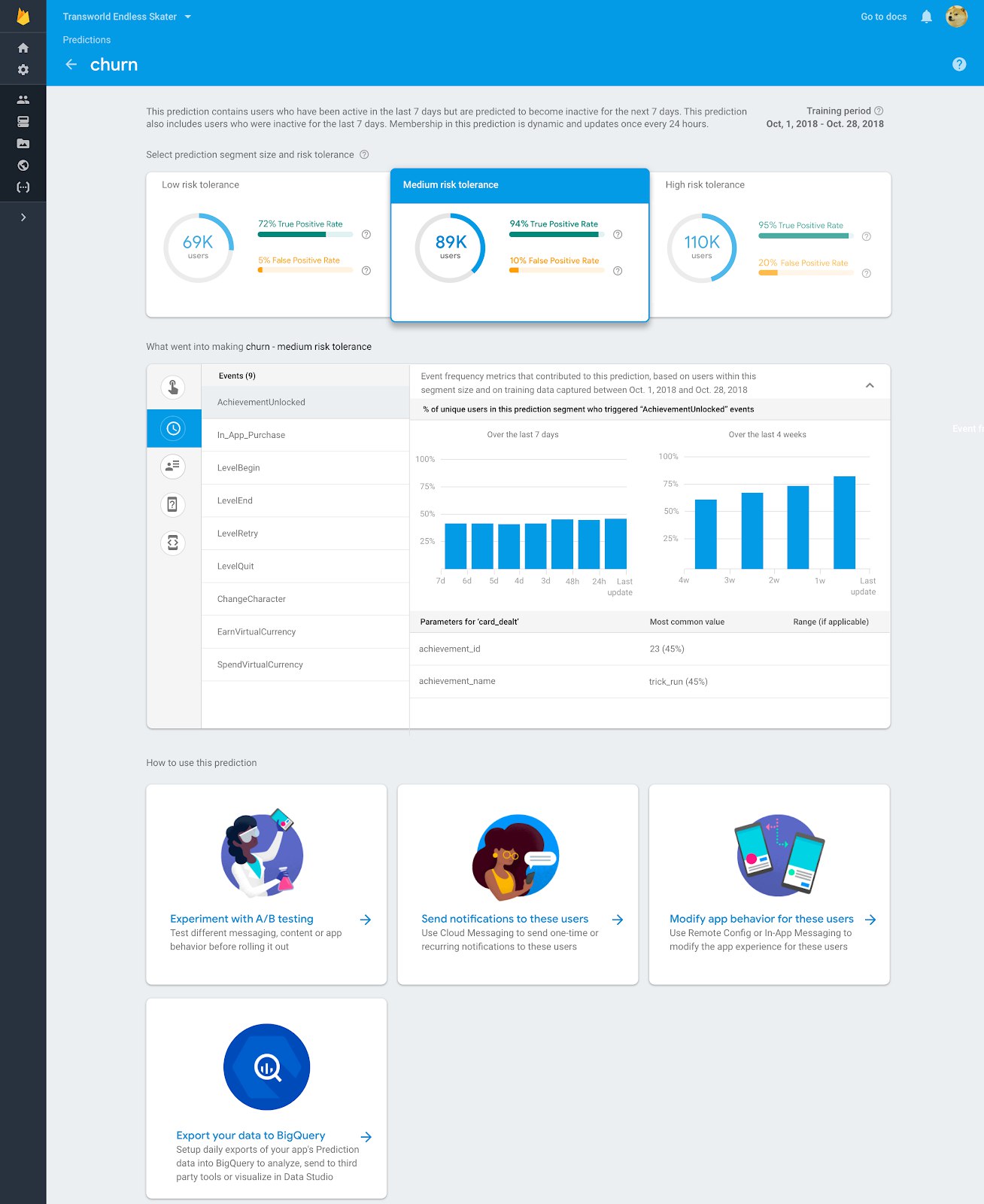The height and width of the screenshot is (1204, 984).
Task: Click the trick_run (45%) value
Action: (678, 682)
